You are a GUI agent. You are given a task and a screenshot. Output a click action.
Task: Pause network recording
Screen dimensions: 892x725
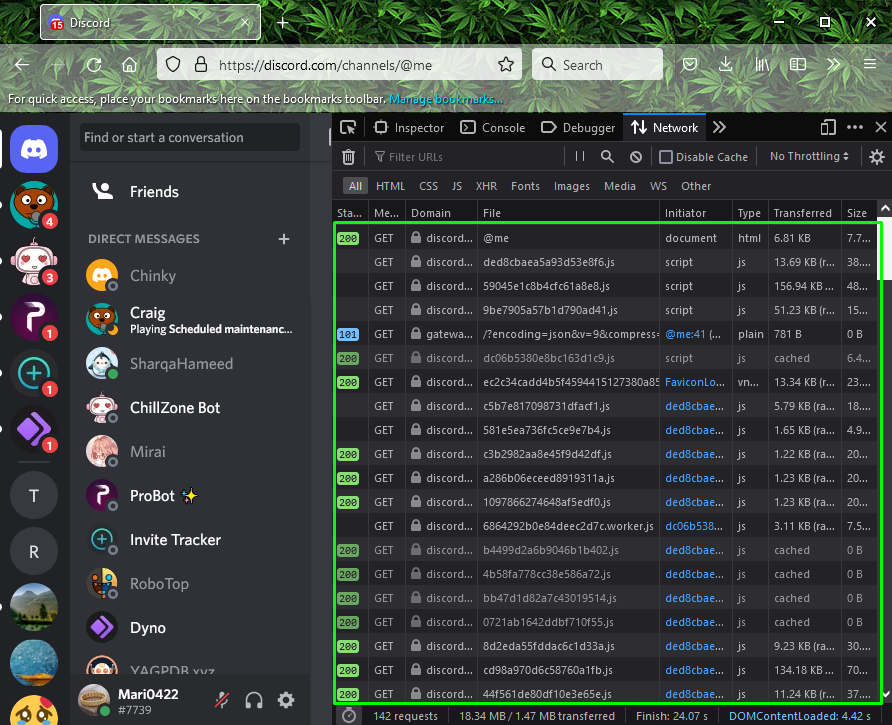click(x=580, y=156)
